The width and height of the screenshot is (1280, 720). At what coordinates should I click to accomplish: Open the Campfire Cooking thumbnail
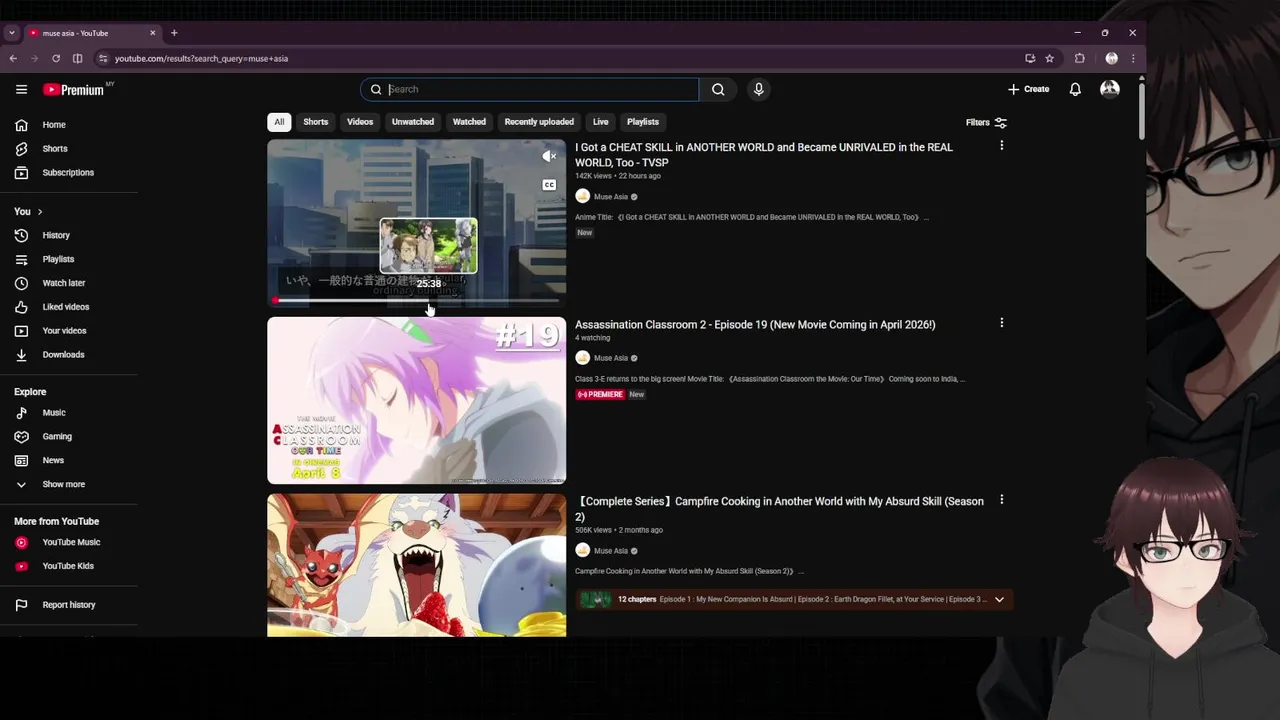click(416, 565)
